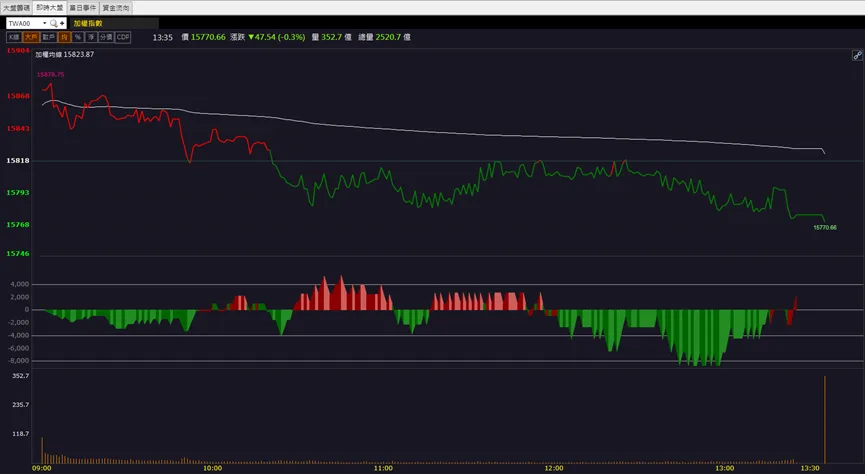Viewport: 865px width, 474px height.
Task: Click the 4,000 histogram axis label
Action: point(19,284)
